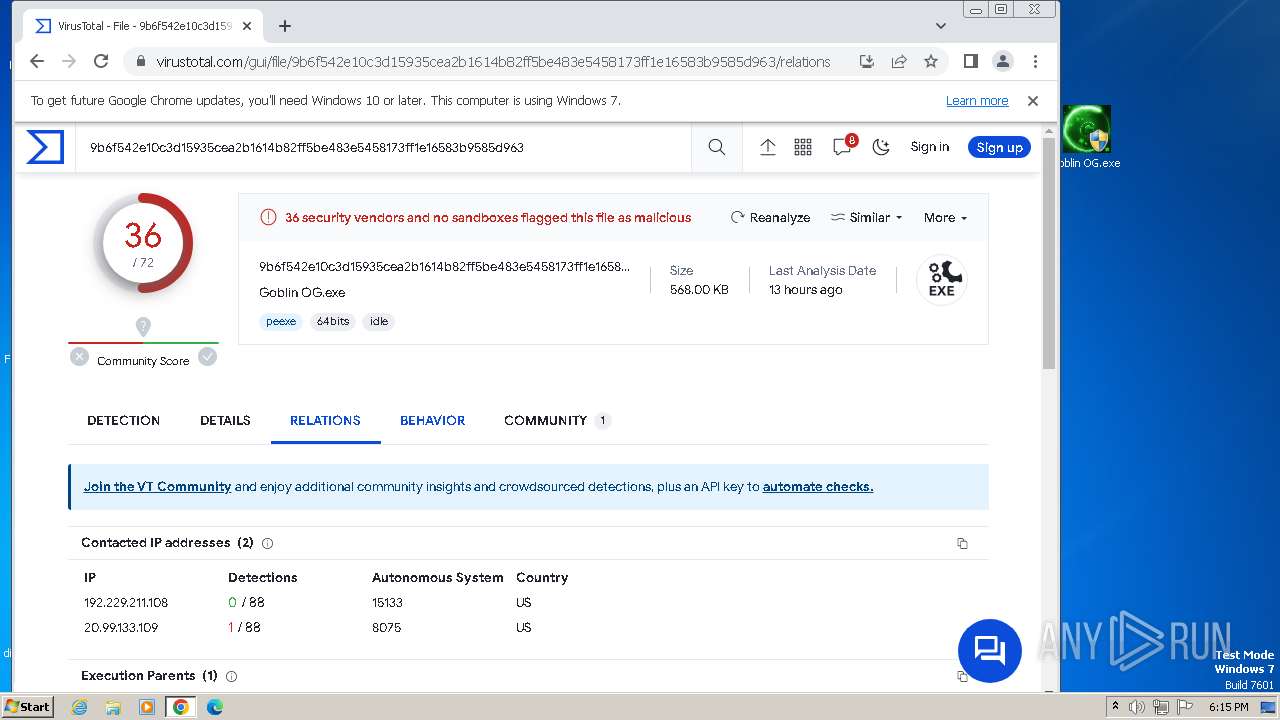The image size is (1280, 720).
Task: Click the browser back arrow
Action: click(x=37, y=61)
